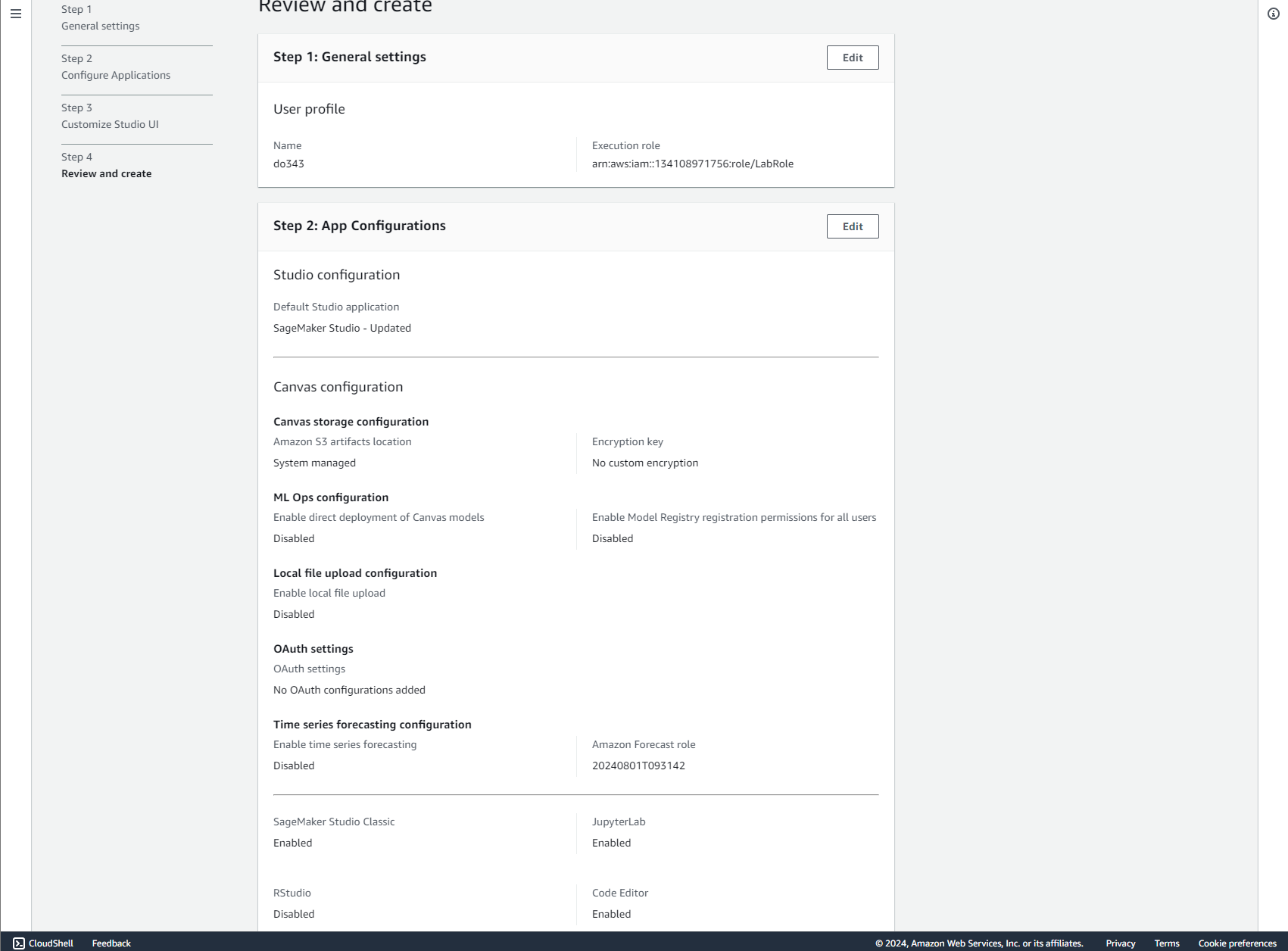Click 'SageMaker Studio - Updated' value
This screenshot has width=1288, height=951.
coord(342,328)
